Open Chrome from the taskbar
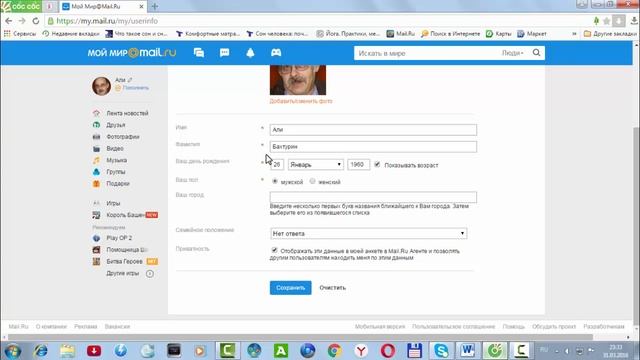This screenshot has height=360, width=640. [x=334, y=351]
